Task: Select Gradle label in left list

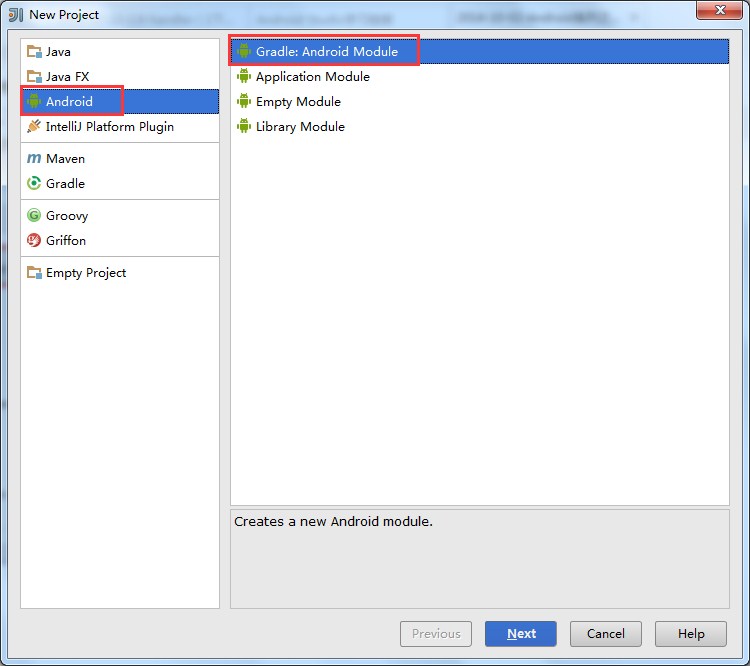Action: pyautogui.click(x=66, y=184)
